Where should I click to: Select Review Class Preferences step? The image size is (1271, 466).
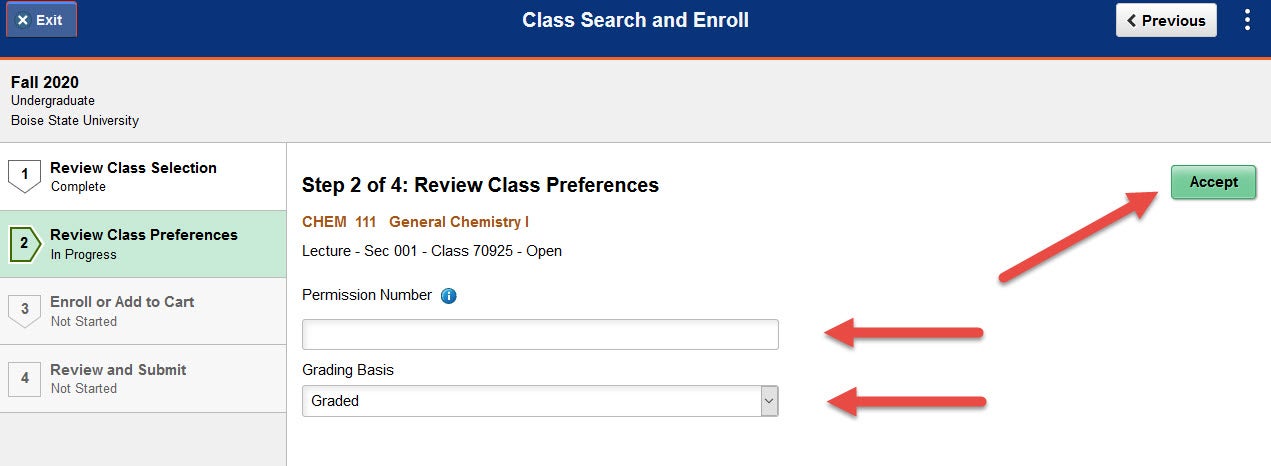pos(143,244)
